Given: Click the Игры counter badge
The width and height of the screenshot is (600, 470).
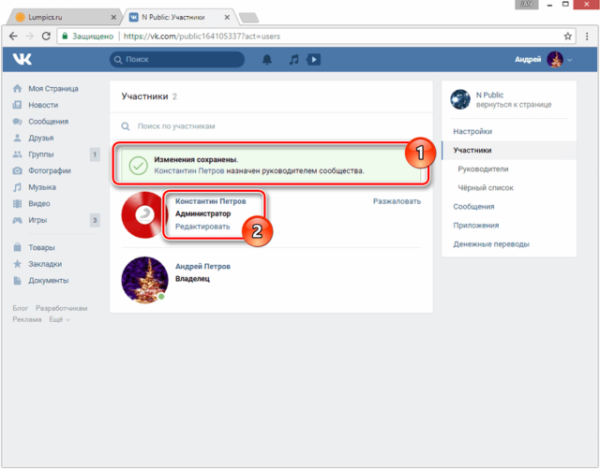Looking at the screenshot, I should click(x=95, y=220).
